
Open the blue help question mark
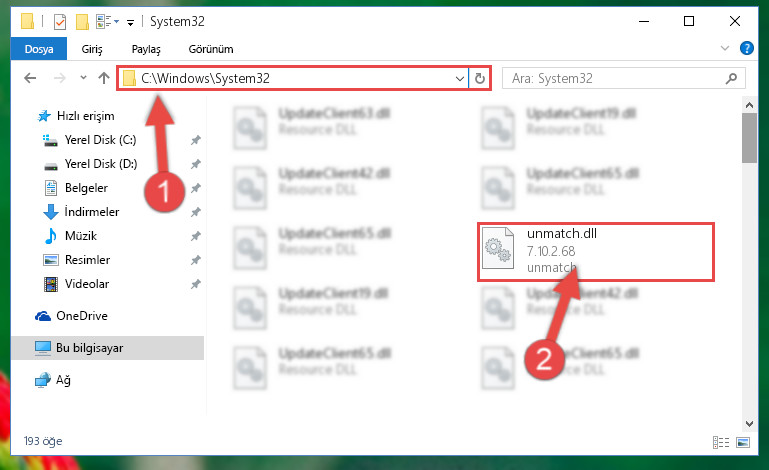click(746, 48)
